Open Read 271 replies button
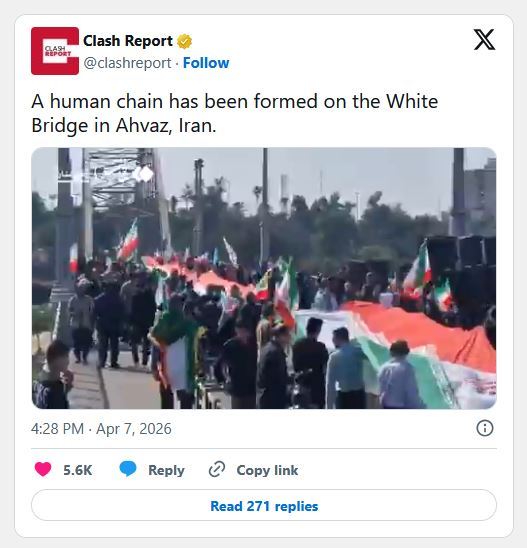The height and width of the screenshot is (548, 527). pos(264,505)
